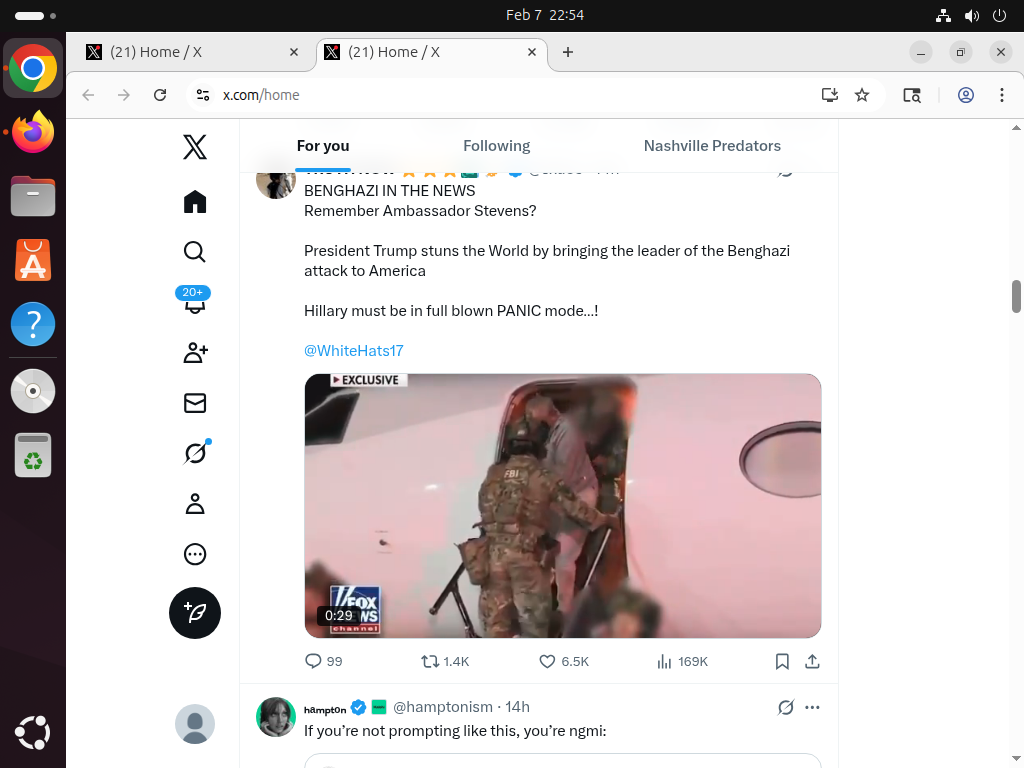
Task: Open Explore search icon in sidebar
Action: point(195,252)
